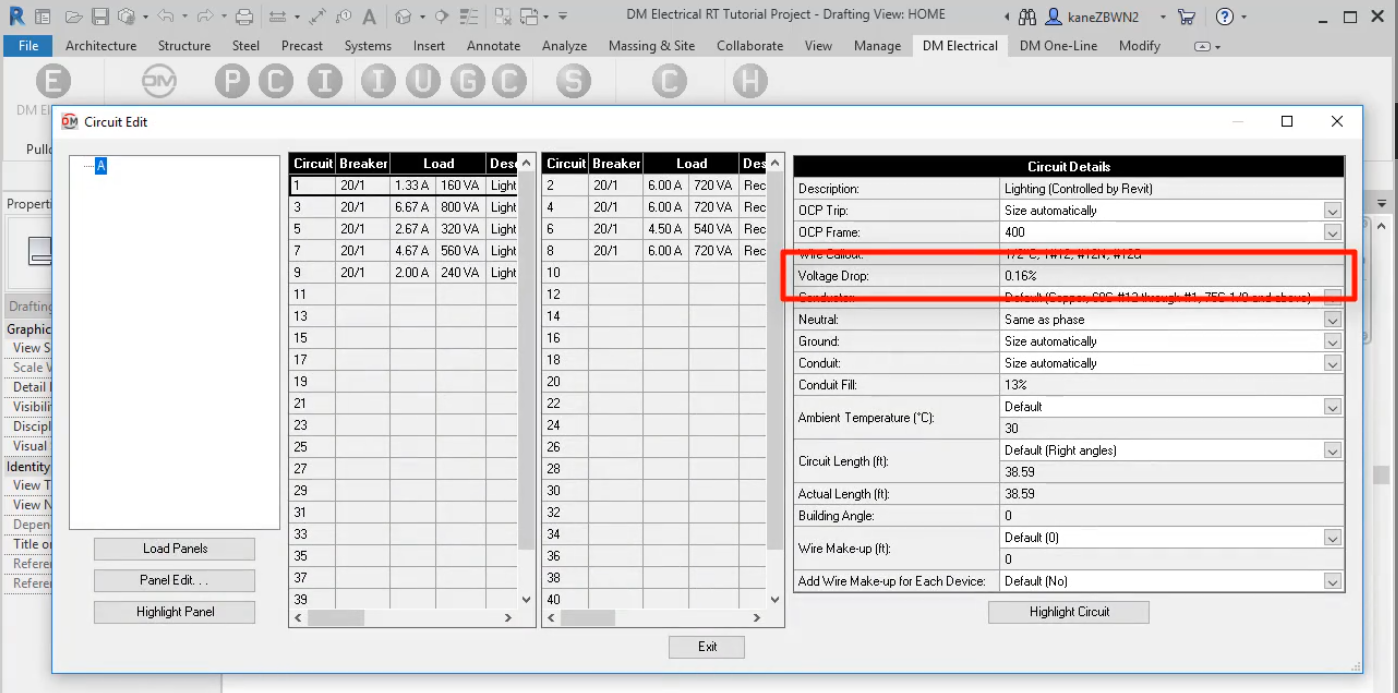Click the Close Inactive Views icon

[x=503, y=17]
